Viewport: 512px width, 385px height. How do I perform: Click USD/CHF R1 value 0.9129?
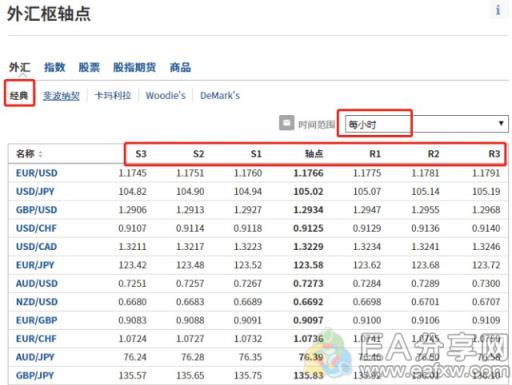pyautogui.click(x=367, y=228)
